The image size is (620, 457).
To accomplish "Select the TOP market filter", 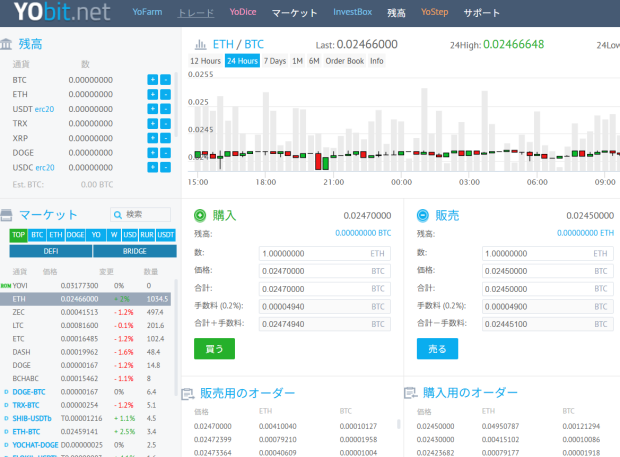I will click(x=19, y=235).
